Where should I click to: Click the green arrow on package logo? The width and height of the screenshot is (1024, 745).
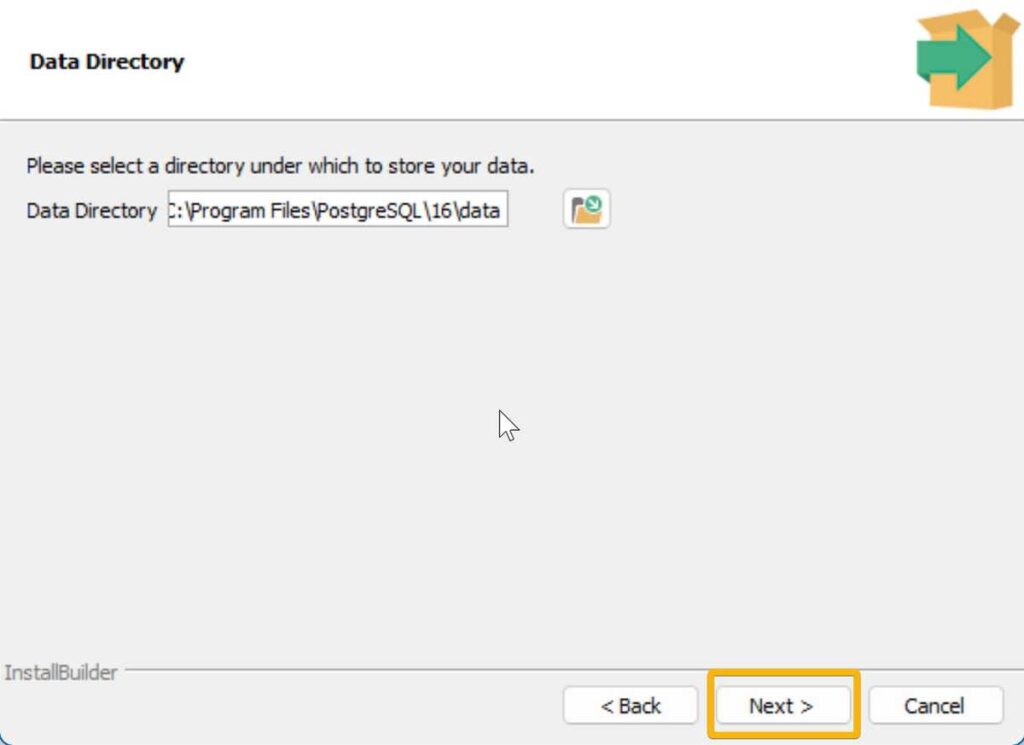pyautogui.click(x=954, y=57)
